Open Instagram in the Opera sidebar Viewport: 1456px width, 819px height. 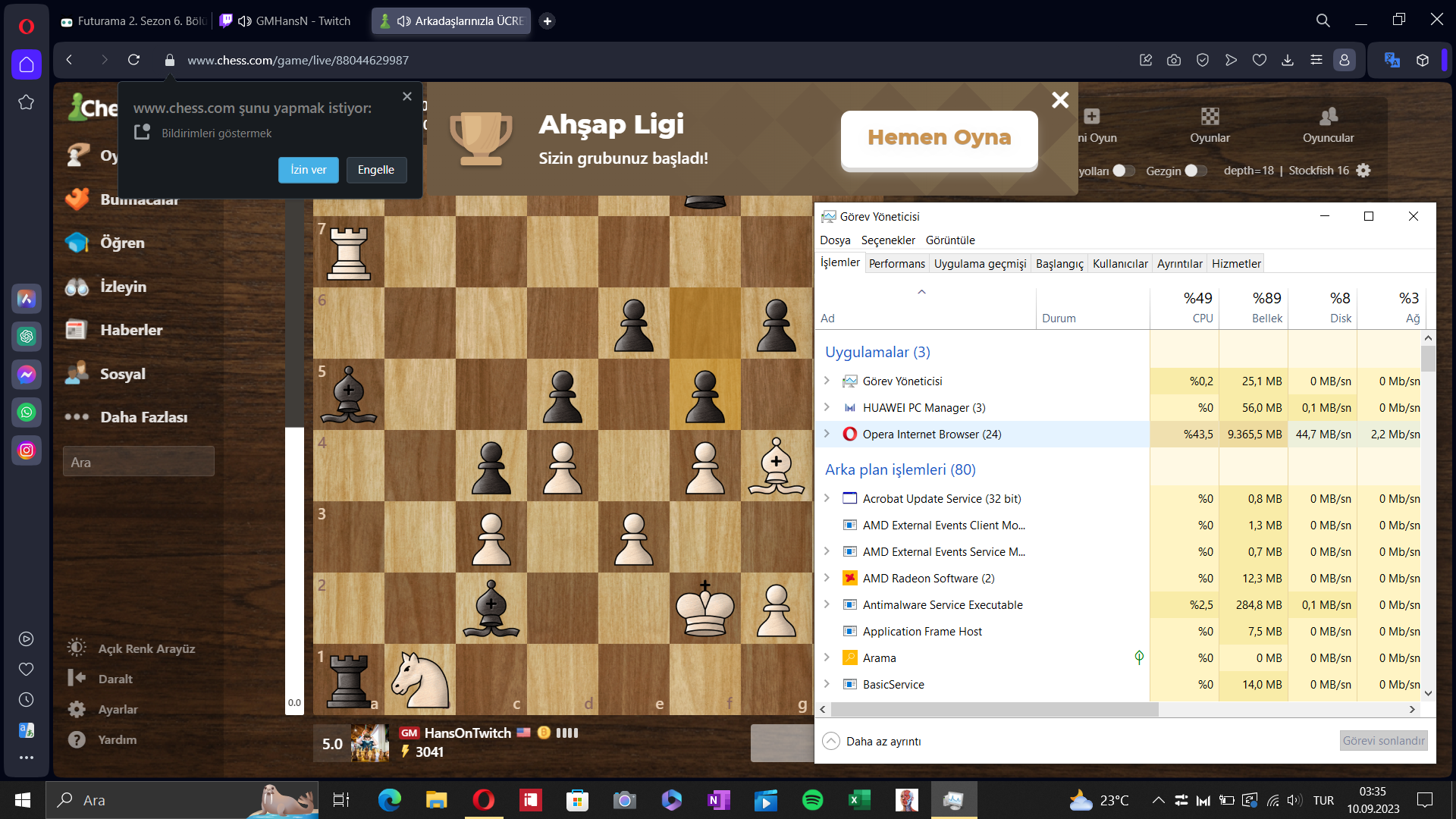(x=27, y=450)
